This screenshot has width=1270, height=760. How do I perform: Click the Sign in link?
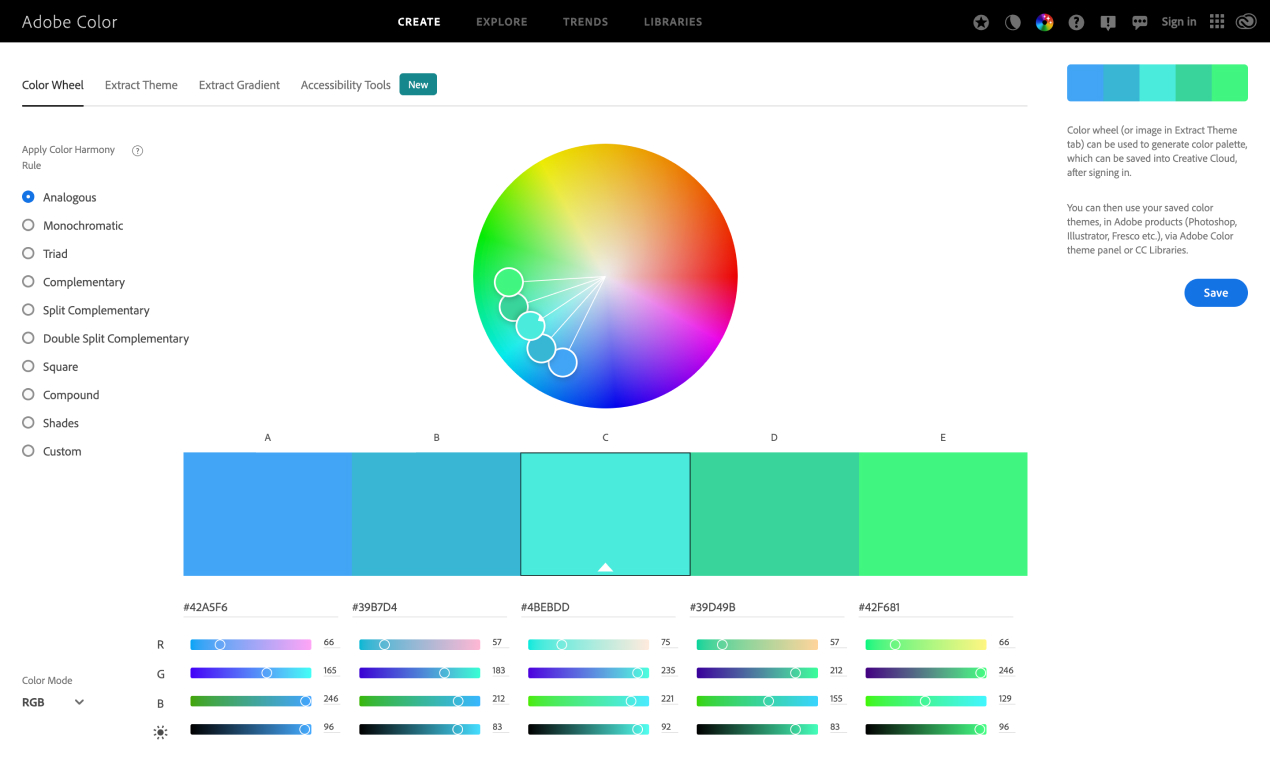point(1179,21)
